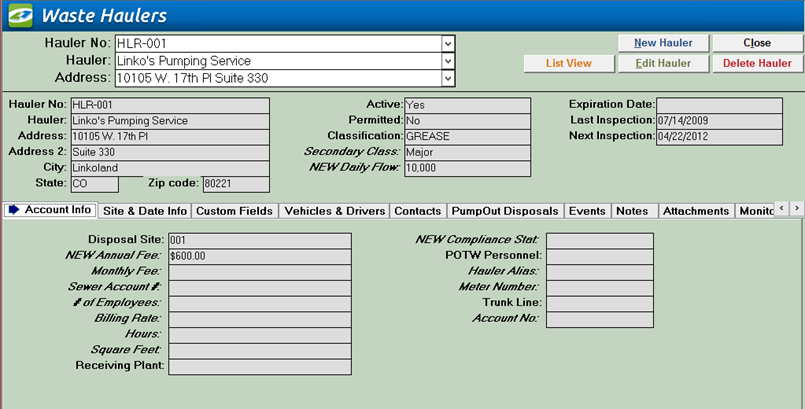Image resolution: width=805 pixels, height=409 pixels.
Task: Click Disposal Site field 001
Action: point(260,241)
